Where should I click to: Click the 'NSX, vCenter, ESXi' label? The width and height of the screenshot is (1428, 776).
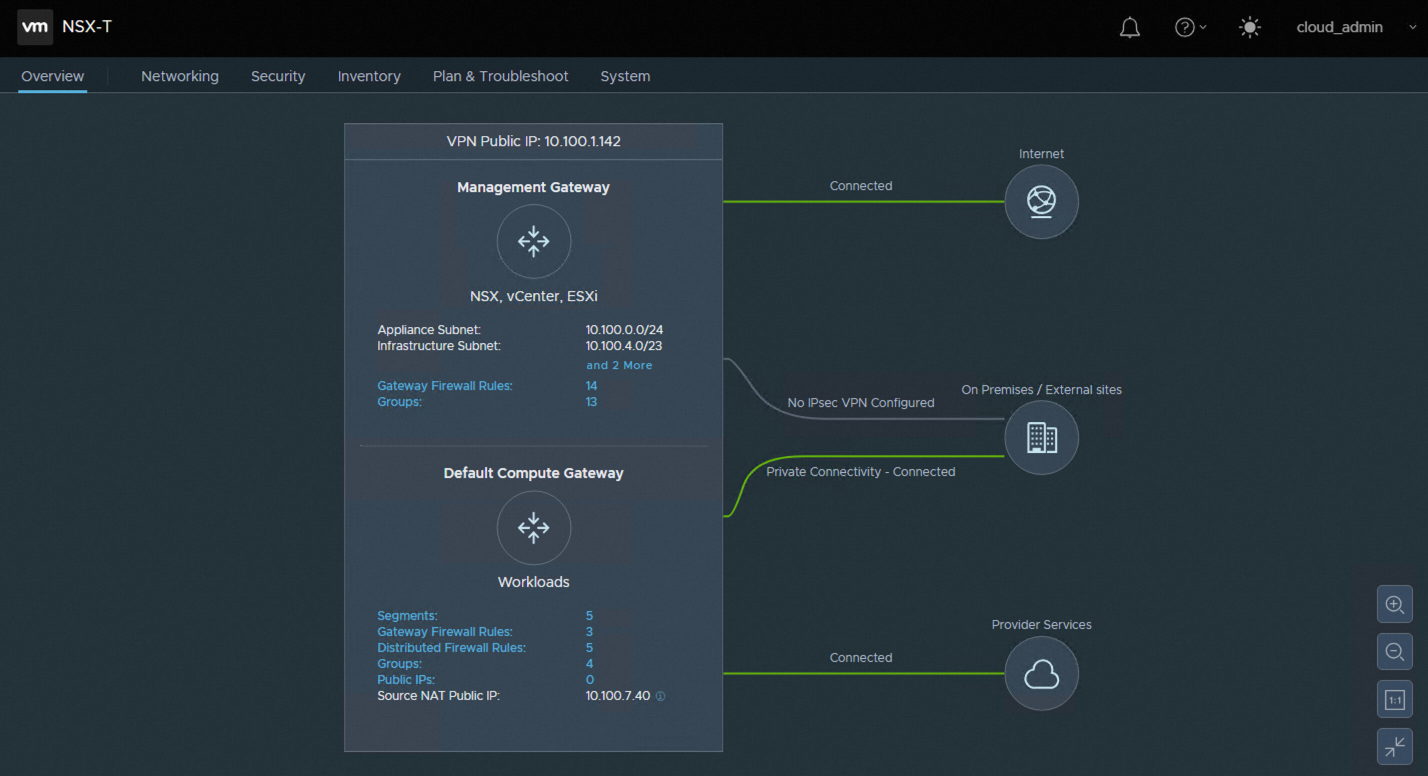click(534, 296)
